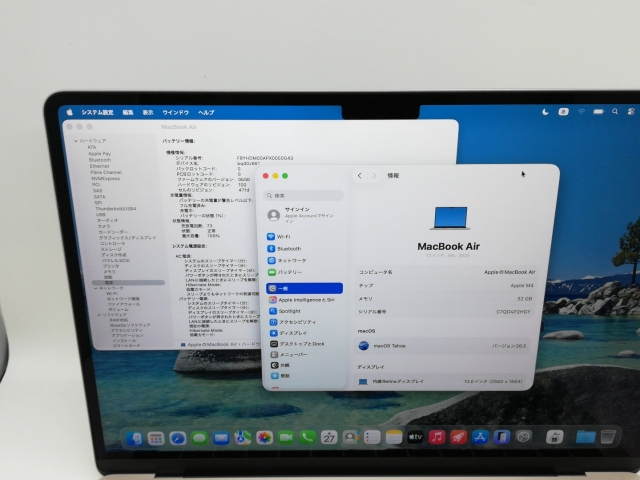Screen dimensions: 640x480
Task: Open Reminders from the Dock
Action: click(372, 438)
